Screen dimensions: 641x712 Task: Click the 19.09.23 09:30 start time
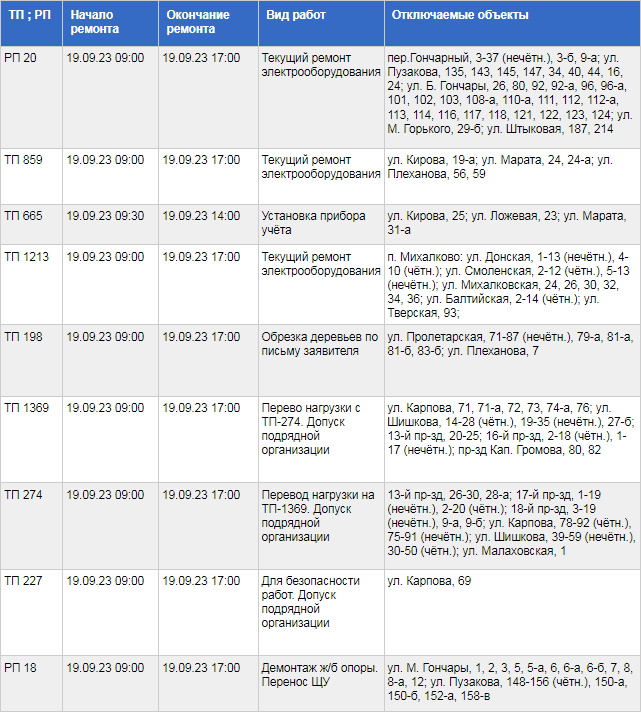[x=105, y=215]
